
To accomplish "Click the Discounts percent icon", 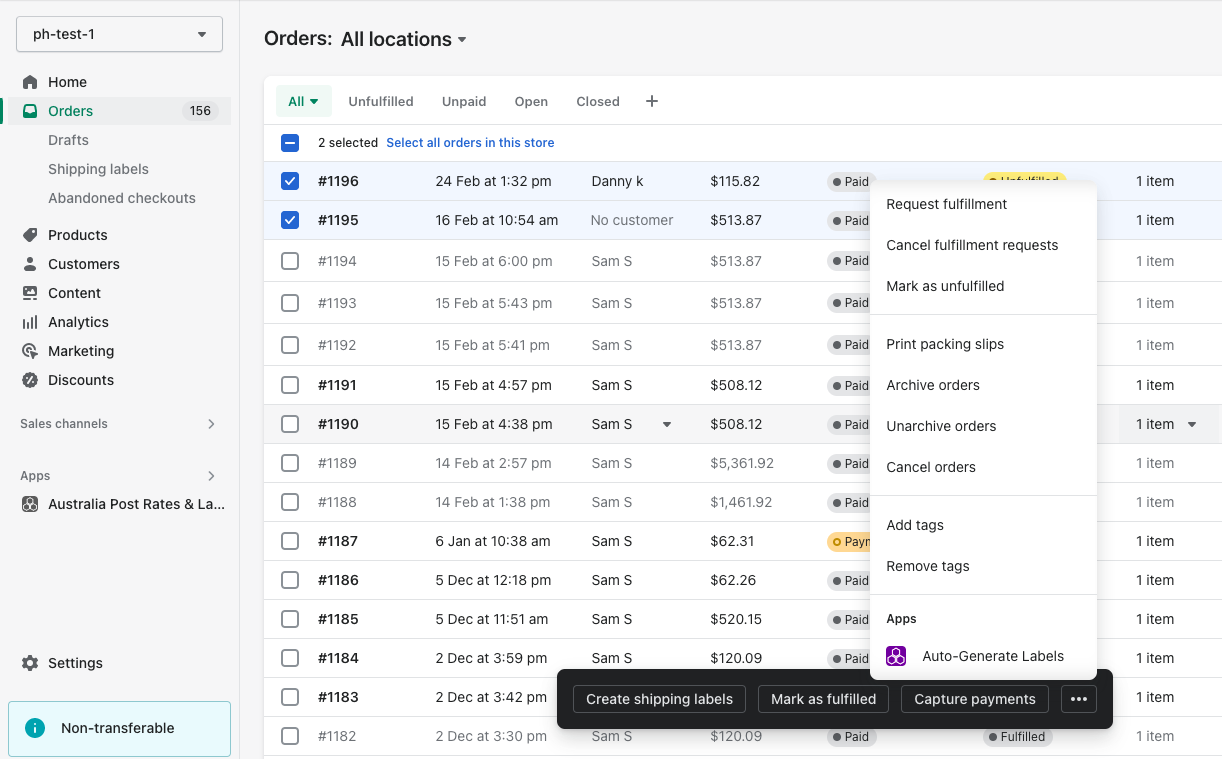I will pos(30,380).
